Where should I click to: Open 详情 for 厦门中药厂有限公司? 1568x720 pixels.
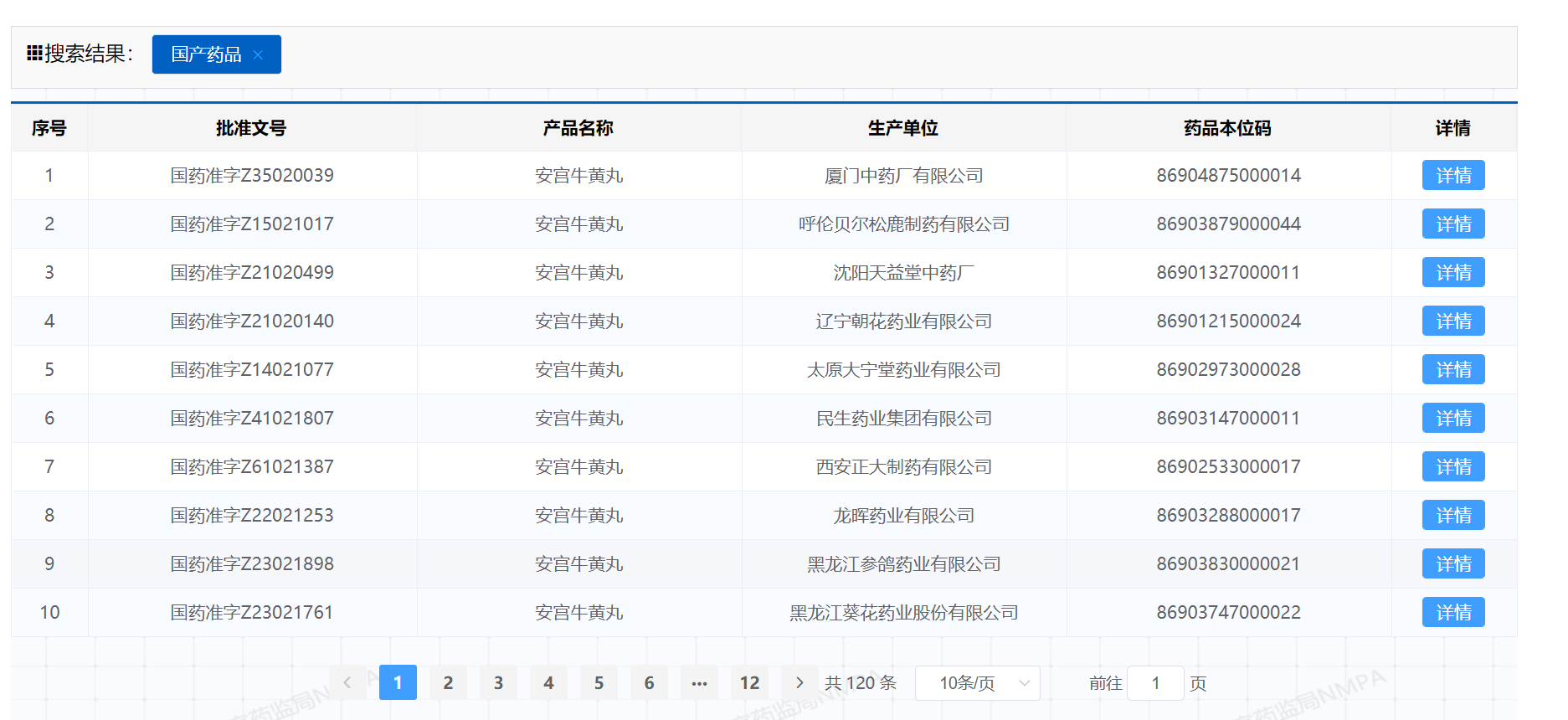click(x=1453, y=176)
